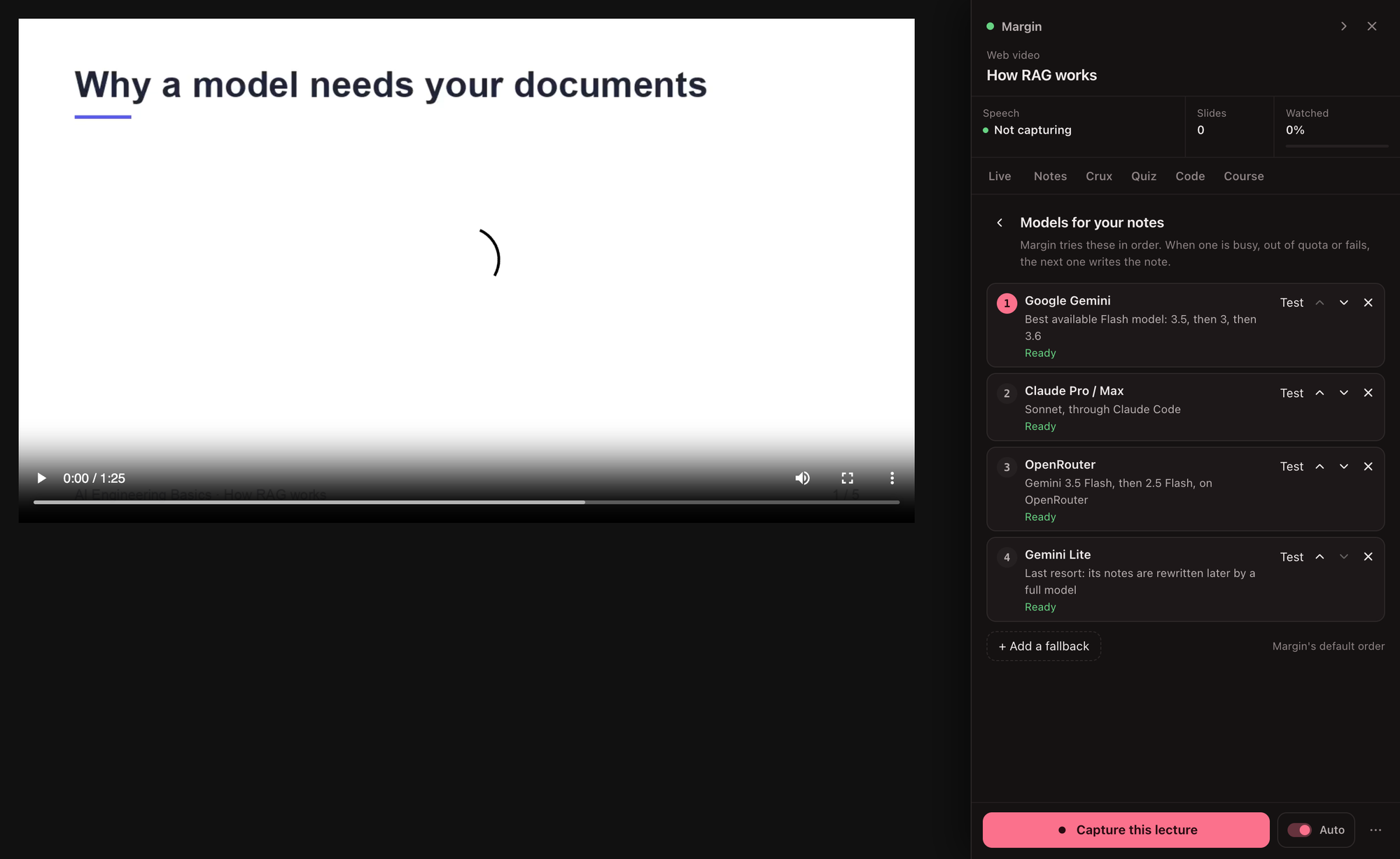The width and height of the screenshot is (1400, 859).
Task: Remove Google Gemini from the list
Action: point(1368,302)
